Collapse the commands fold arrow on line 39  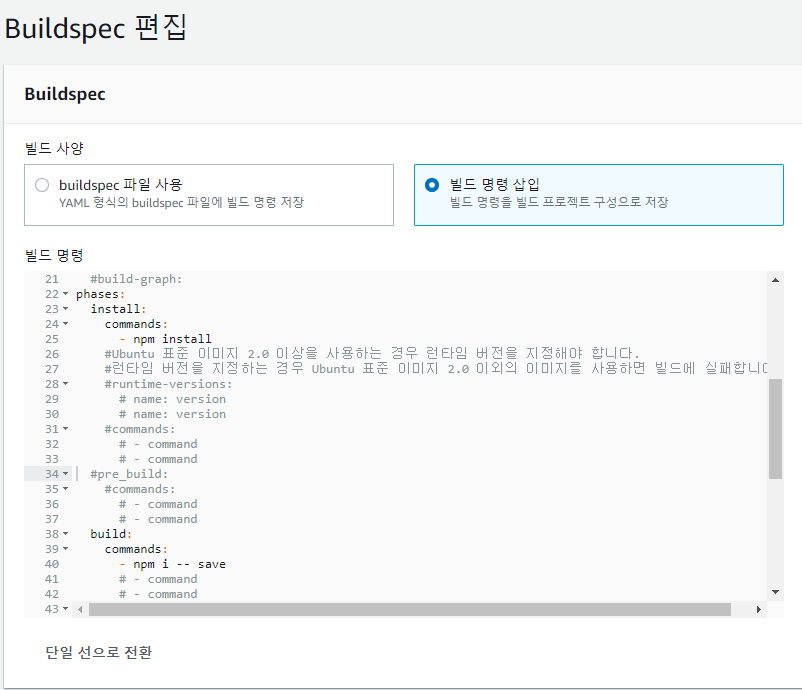coord(65,549)
